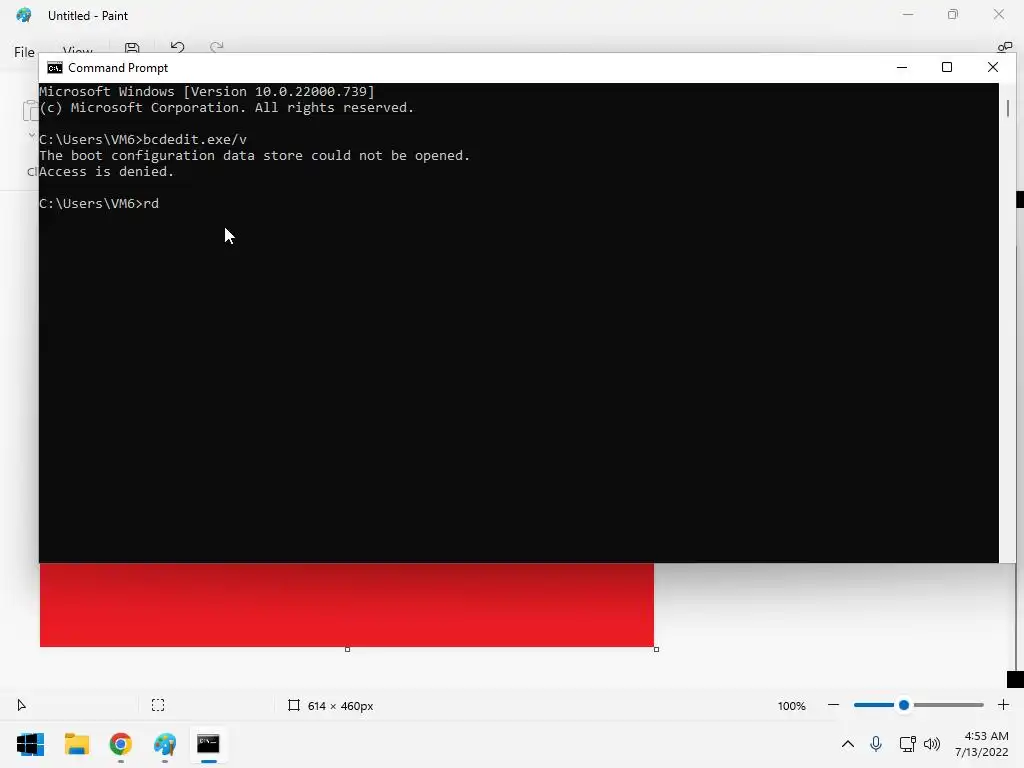The width and height of the screenshot is (1024, 768).
Task: Click the Paint zoom slider handle
Action: click(x=904, y=705)
